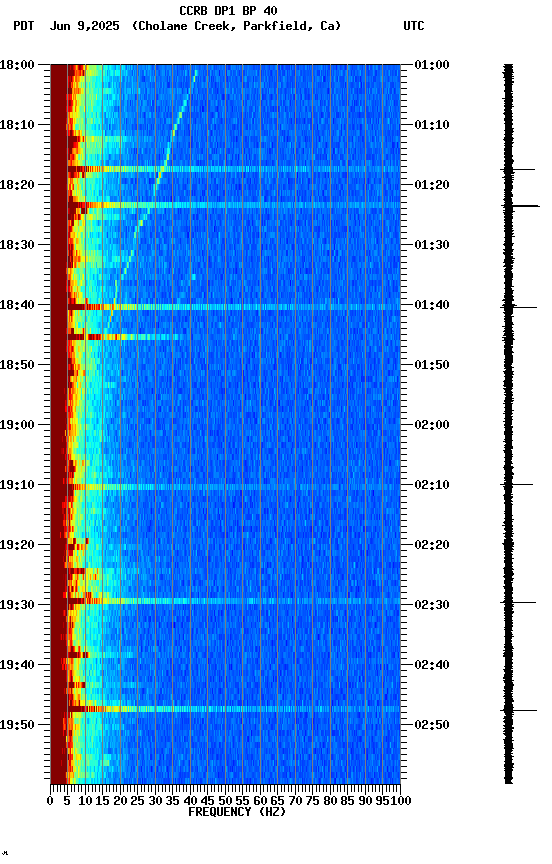
Task: Click the UTC time label 02:20
Action: (432, 545)
